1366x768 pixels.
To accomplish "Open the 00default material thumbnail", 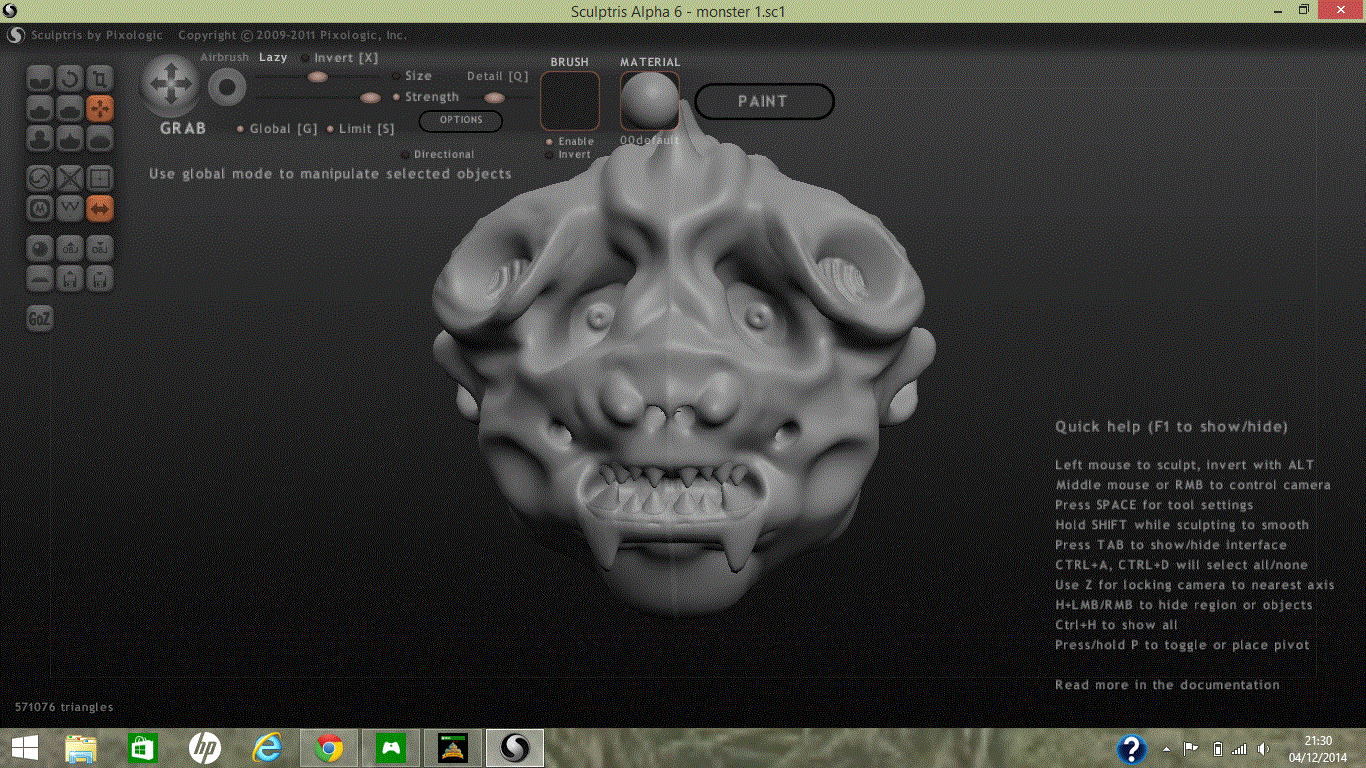I will pyautogui.click(x=650, y=101).
